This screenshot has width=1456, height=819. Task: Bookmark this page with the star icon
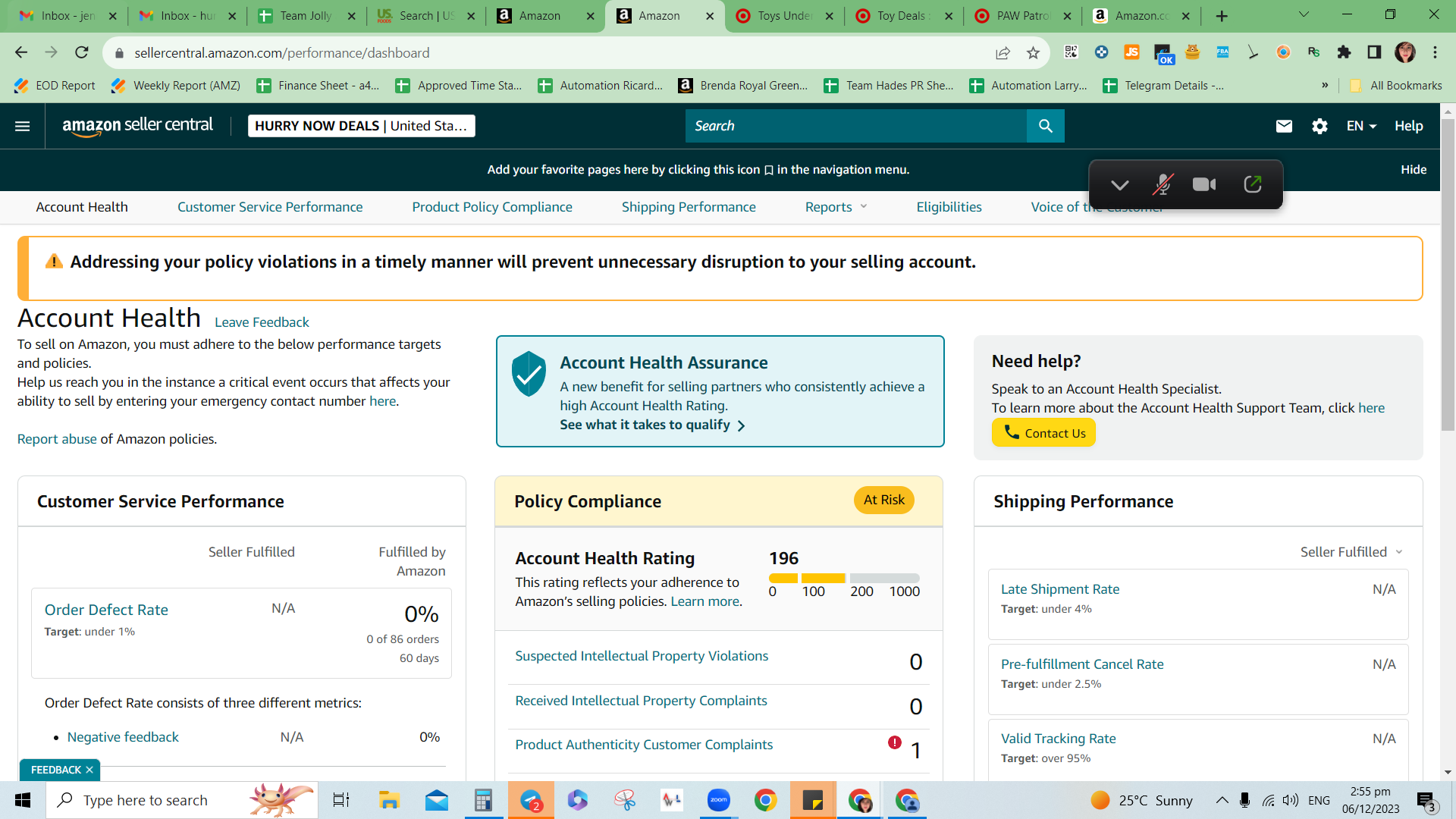click(x=1033, y=53)
